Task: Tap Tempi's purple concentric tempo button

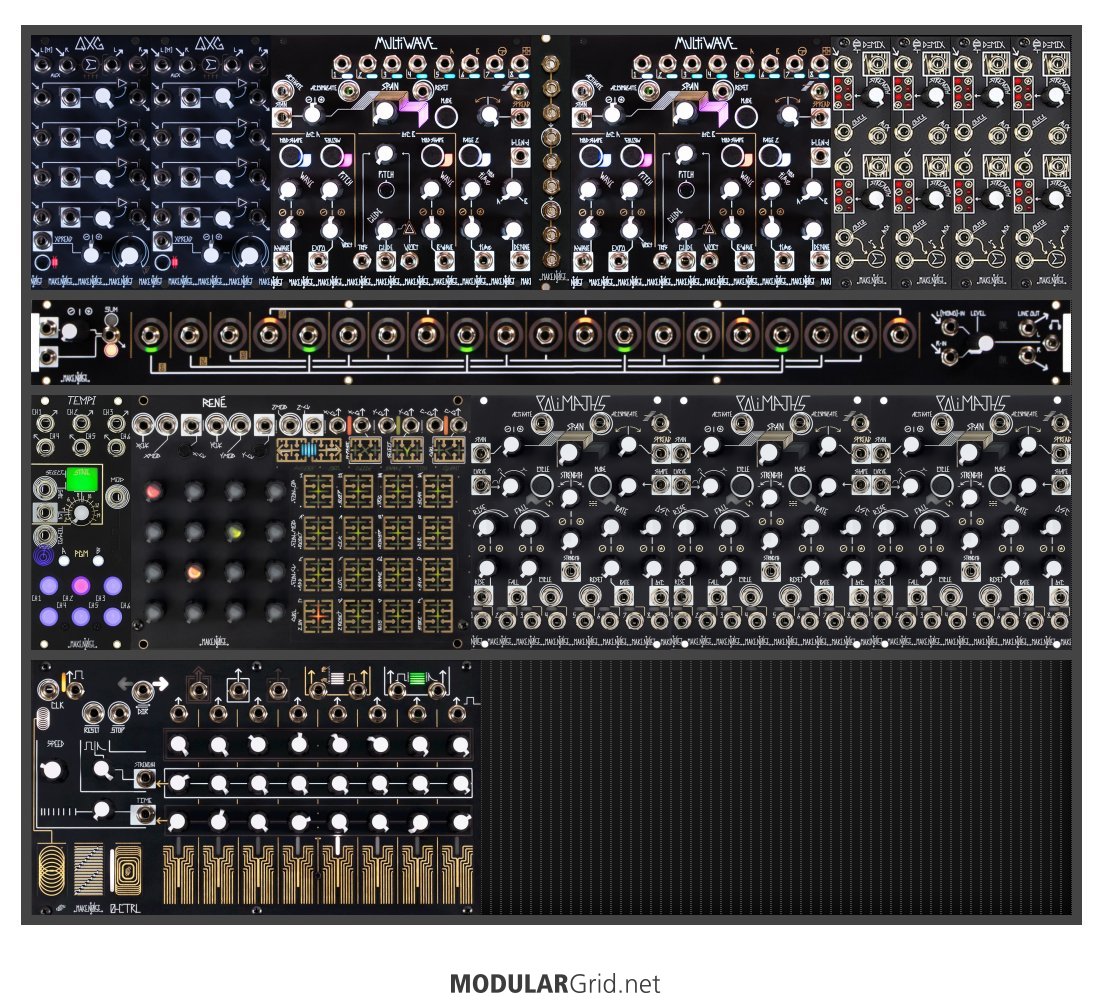Action: tap(44, 555)
